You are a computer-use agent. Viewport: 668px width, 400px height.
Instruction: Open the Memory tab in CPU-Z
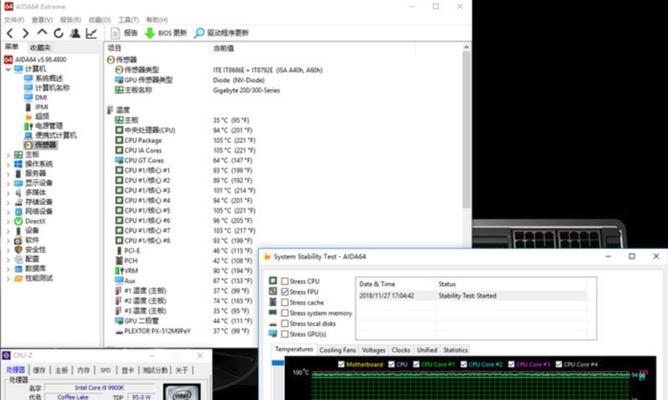pos(84,370)
